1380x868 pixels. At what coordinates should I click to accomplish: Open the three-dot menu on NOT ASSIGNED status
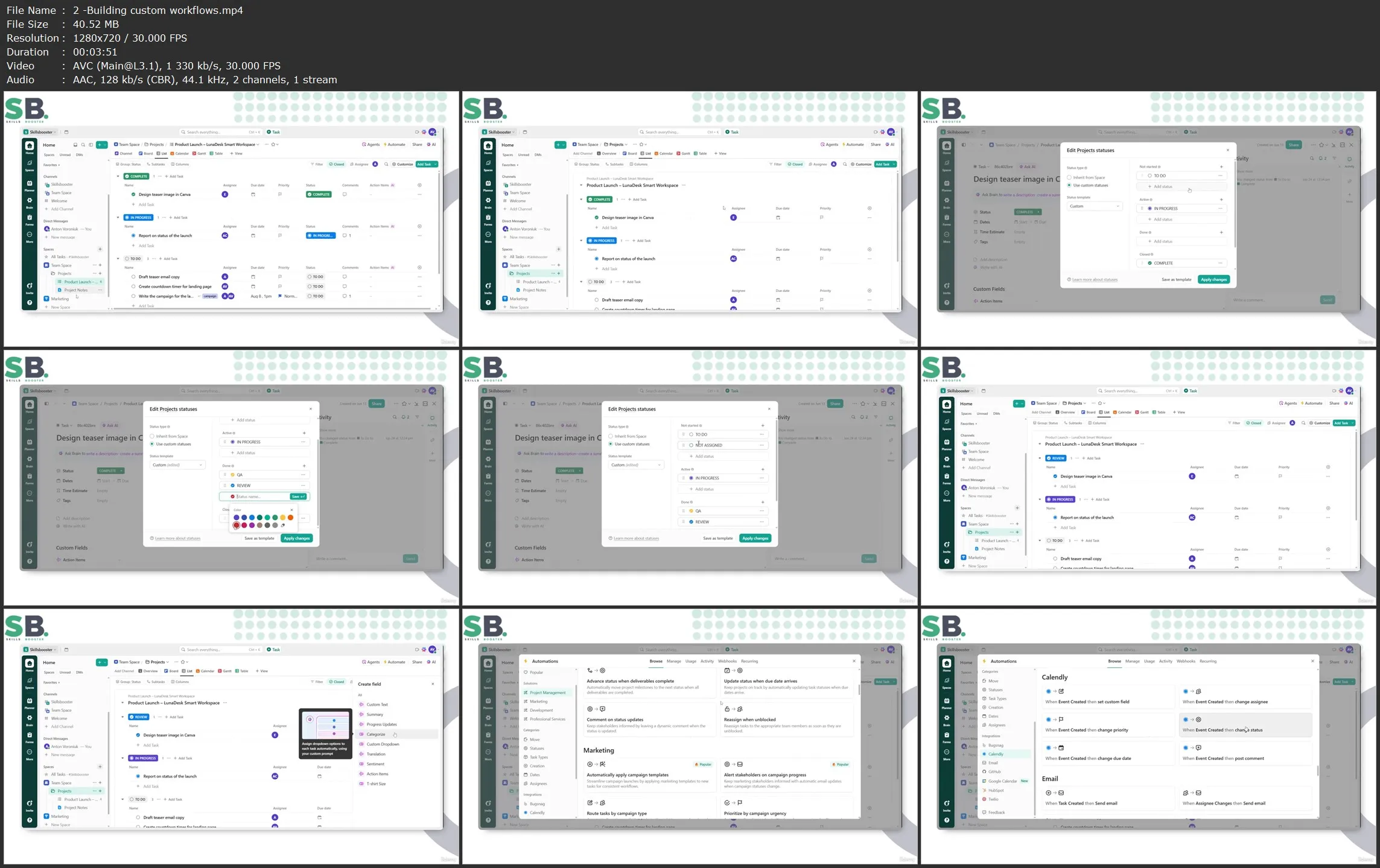(x=762, y=445)
